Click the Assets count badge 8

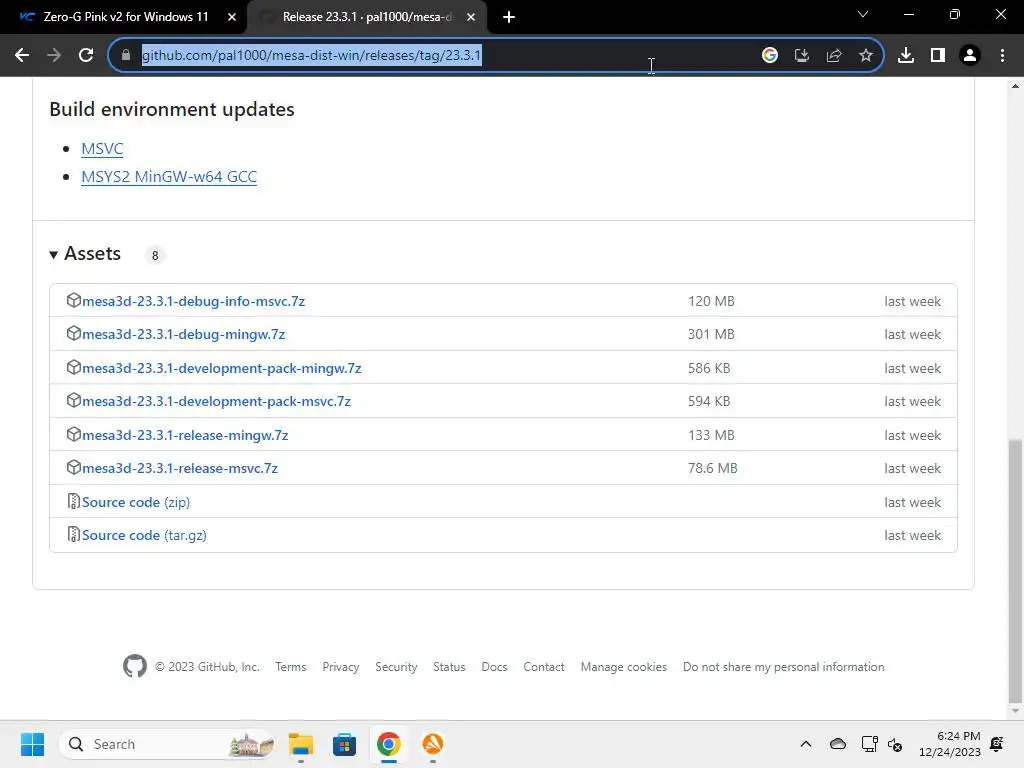coord(155,255)
